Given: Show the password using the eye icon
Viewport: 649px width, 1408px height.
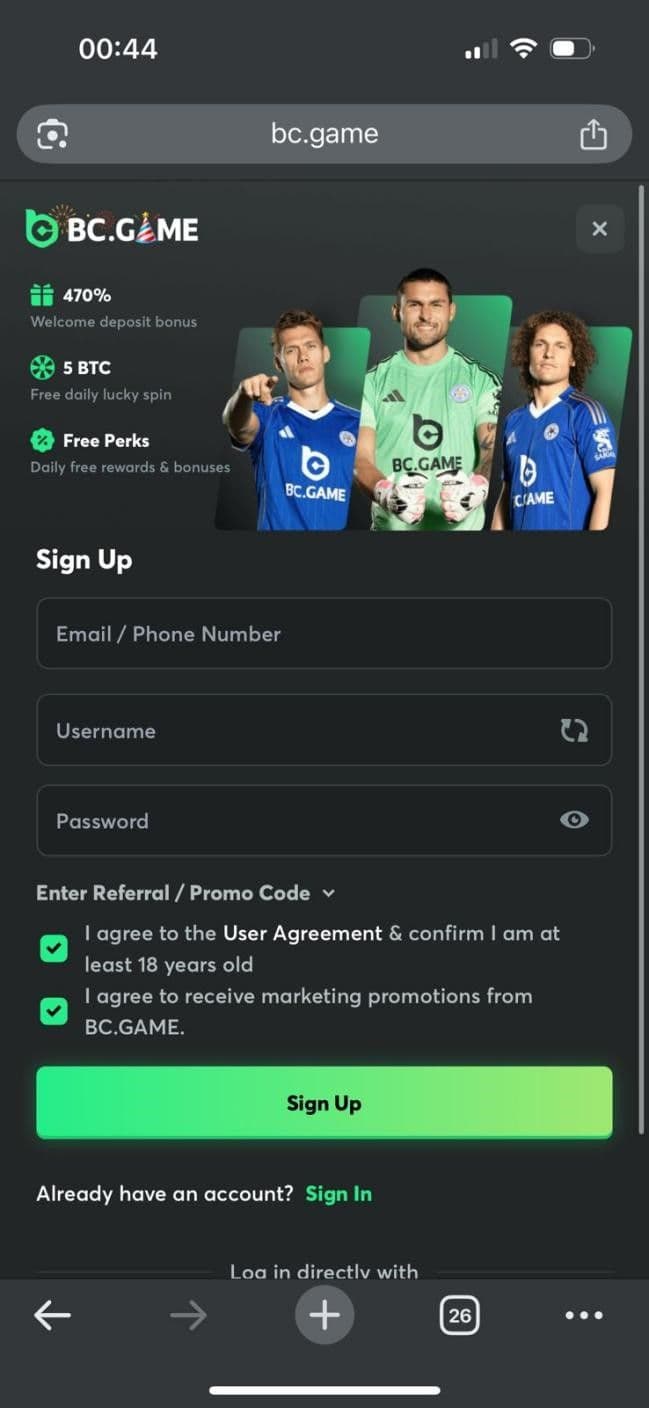Looking at the screenshot, I should tap(573, 820).
